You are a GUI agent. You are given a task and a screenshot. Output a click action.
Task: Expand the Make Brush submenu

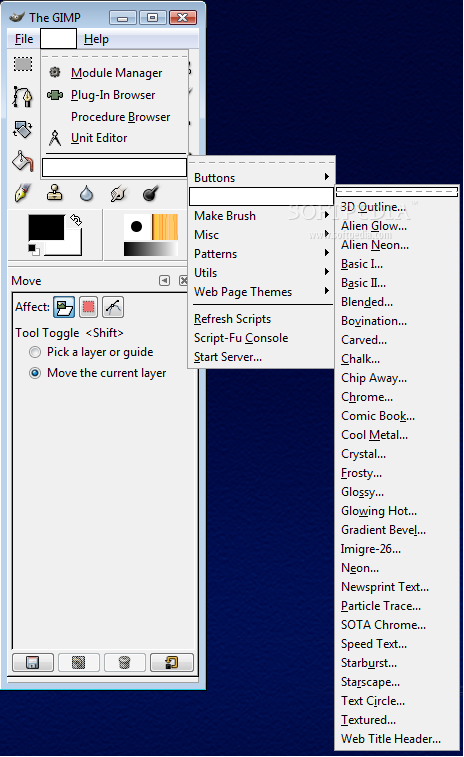click(261, 216)
